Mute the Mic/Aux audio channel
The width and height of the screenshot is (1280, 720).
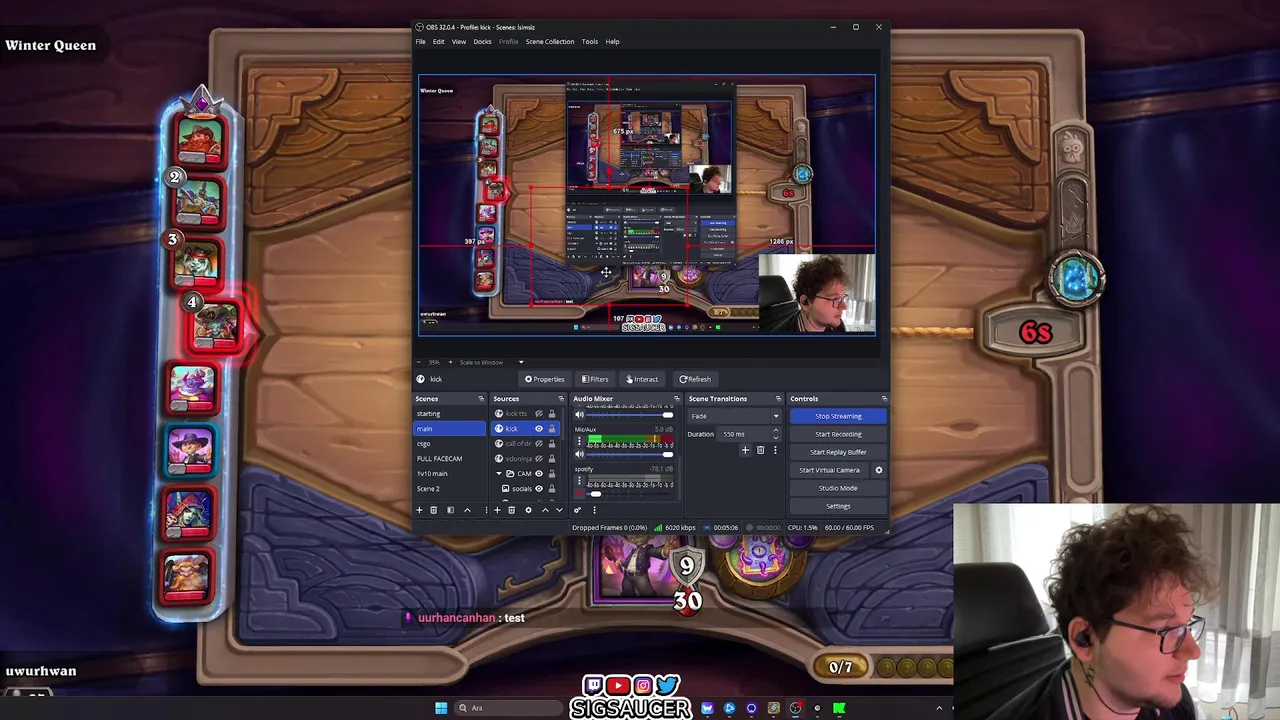tap(579, 454)
